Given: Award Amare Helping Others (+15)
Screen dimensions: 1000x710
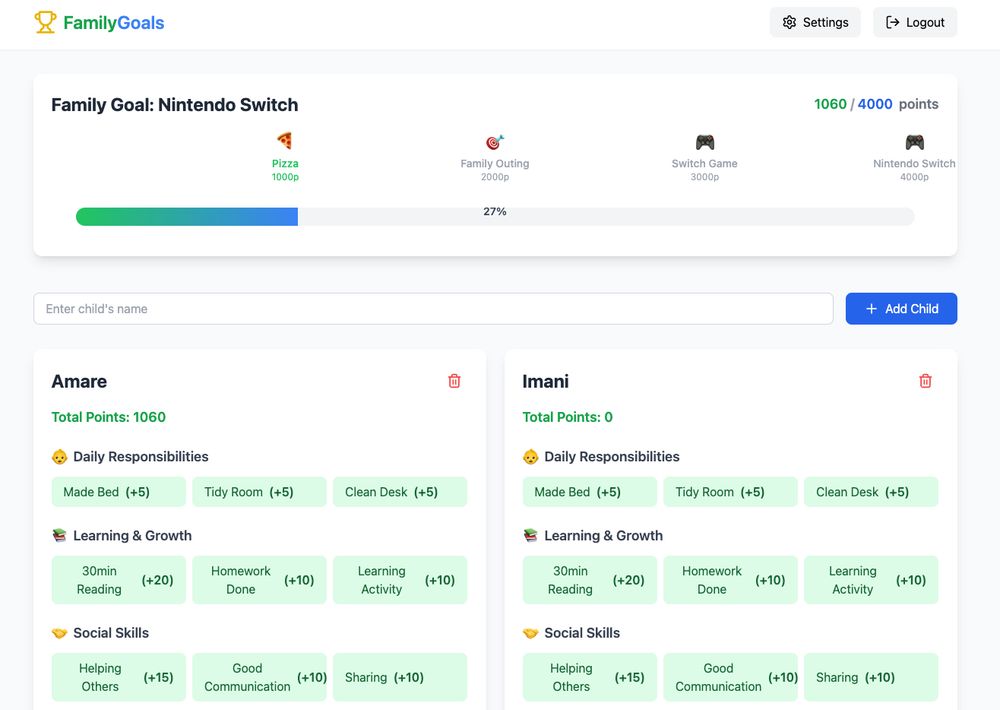Looking at the screenshot, I should 119,677.
